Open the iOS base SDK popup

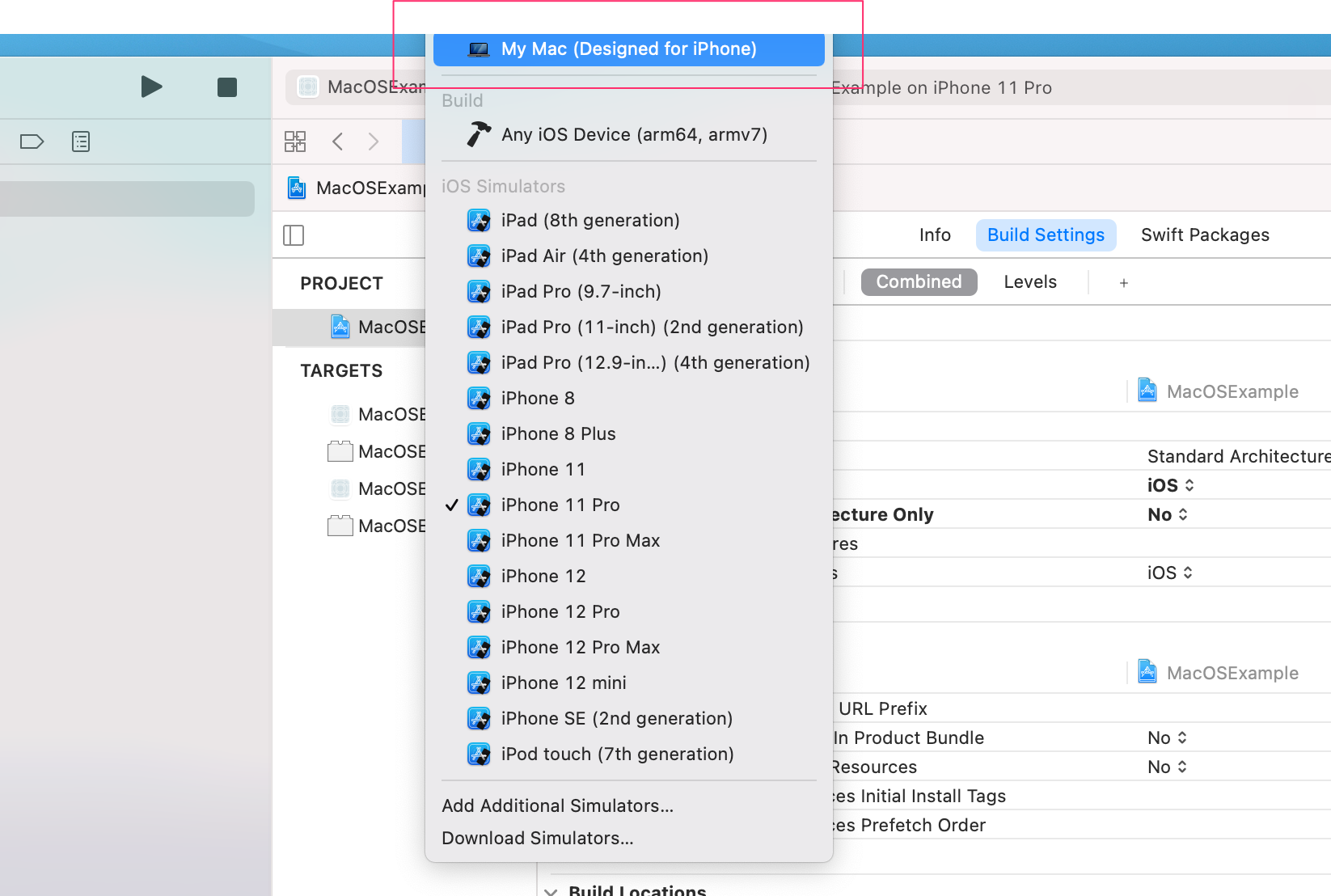(x=1170, y=485)
